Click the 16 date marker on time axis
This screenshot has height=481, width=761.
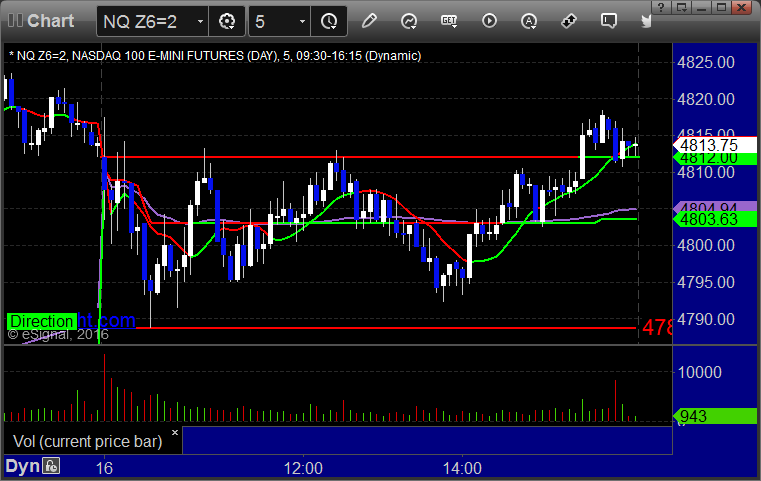click(x=104, y=468)
